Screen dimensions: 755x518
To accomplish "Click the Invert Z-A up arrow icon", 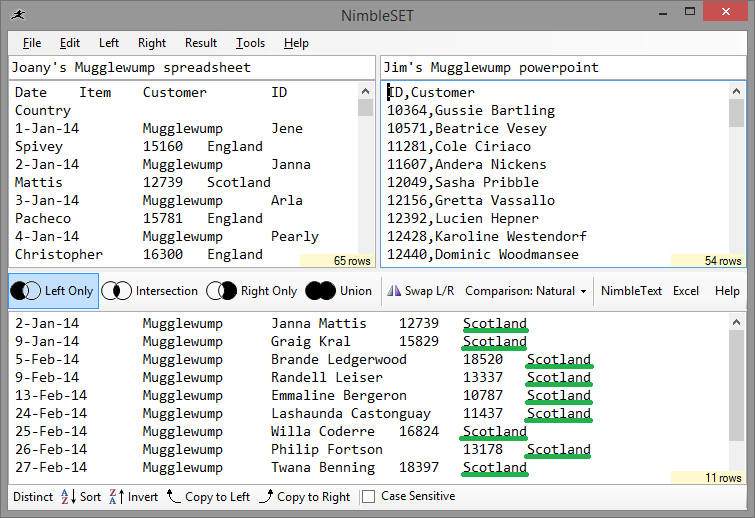I will tap(117, 496).
